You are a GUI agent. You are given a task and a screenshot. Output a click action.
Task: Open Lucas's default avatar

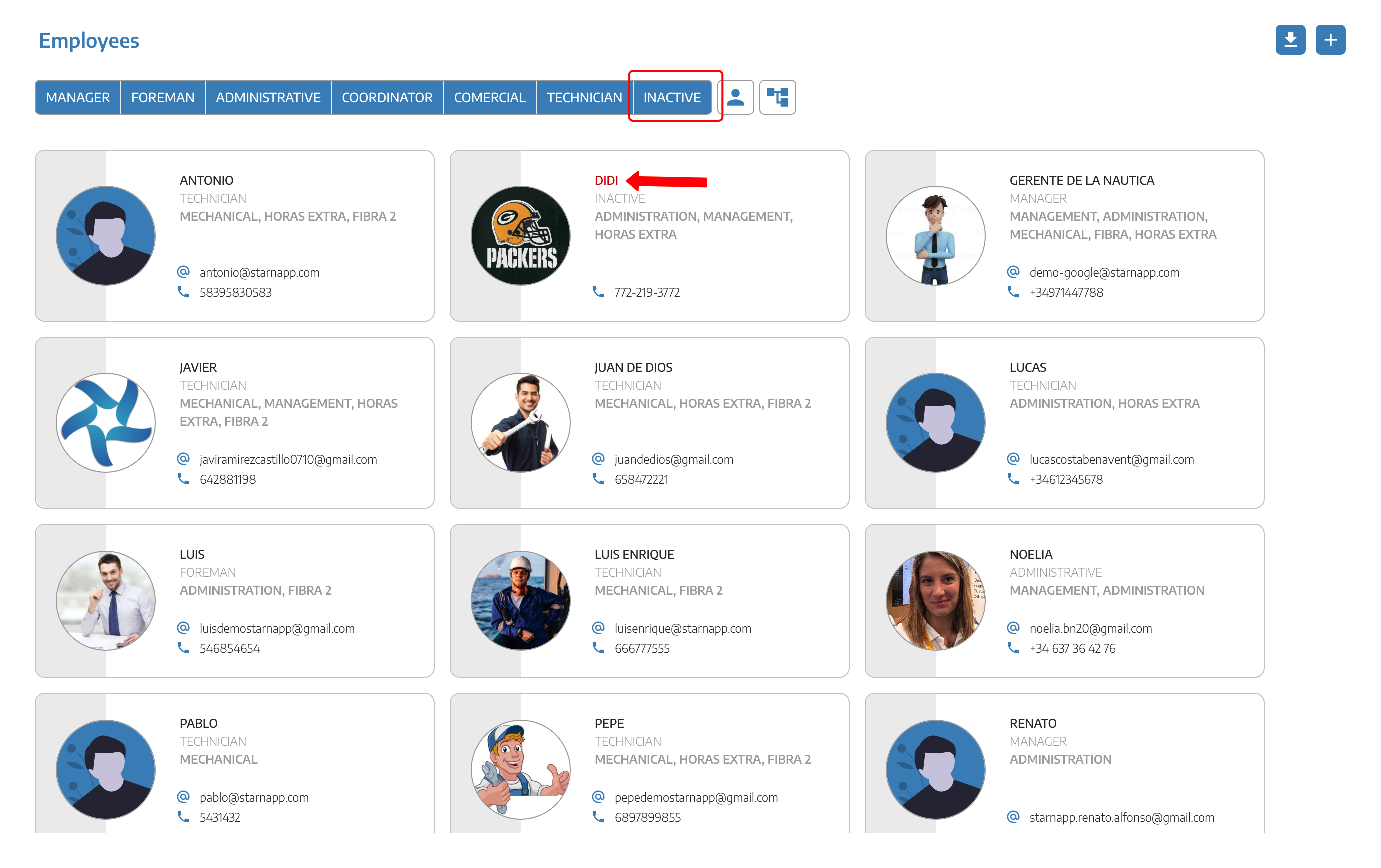coord(936,422)
